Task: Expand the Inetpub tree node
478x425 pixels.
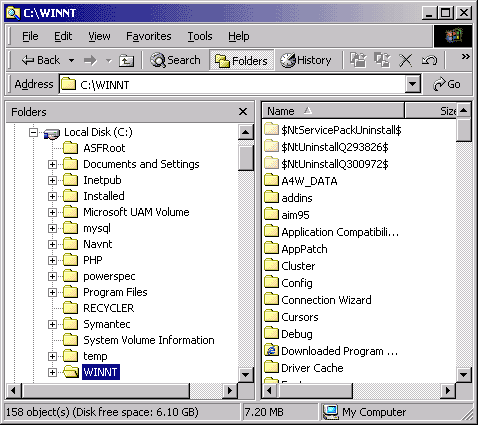Action: tap(52, 180)
